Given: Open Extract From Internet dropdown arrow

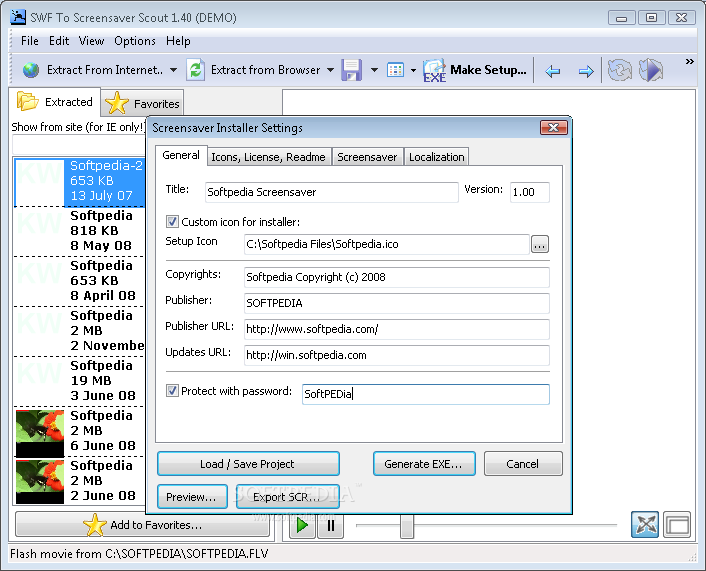Looking at the screenshot, I should tap(173, 70).
